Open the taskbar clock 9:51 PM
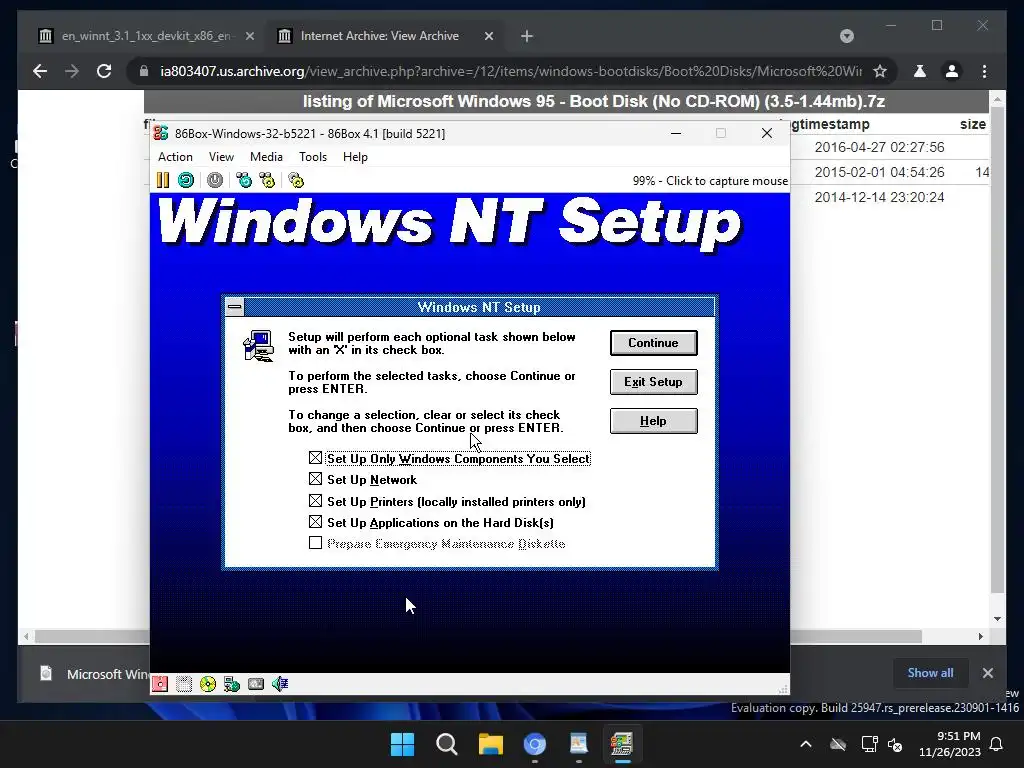 coord(950,744)
